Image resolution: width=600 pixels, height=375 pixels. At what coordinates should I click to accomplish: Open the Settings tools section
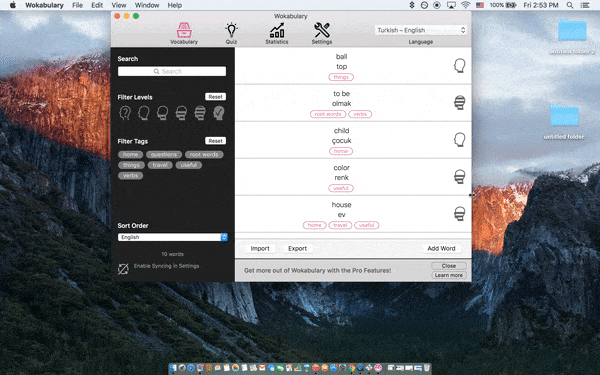(x=322, y=33)
